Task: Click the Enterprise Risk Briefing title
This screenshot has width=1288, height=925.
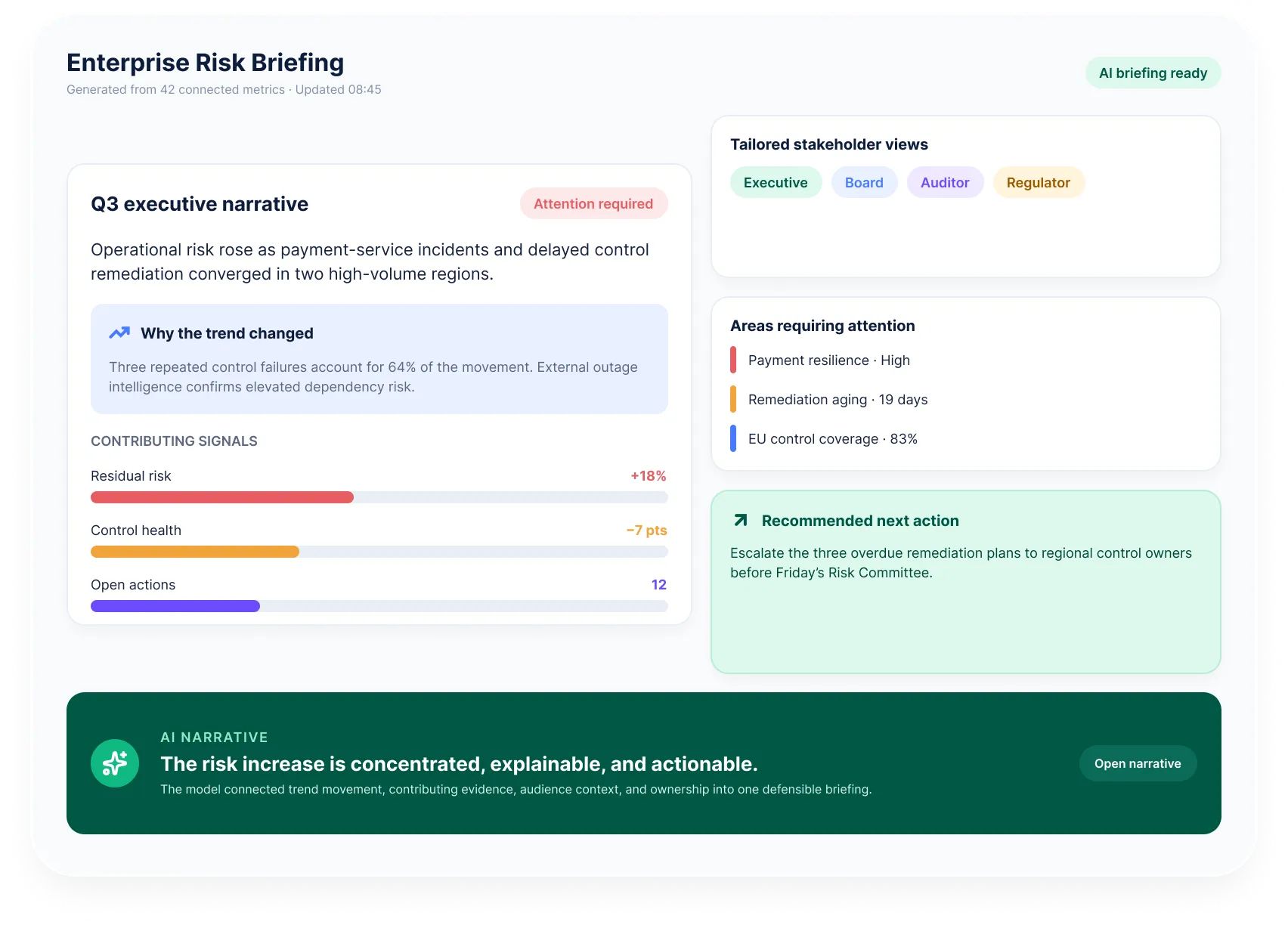Action: [205, 62]
